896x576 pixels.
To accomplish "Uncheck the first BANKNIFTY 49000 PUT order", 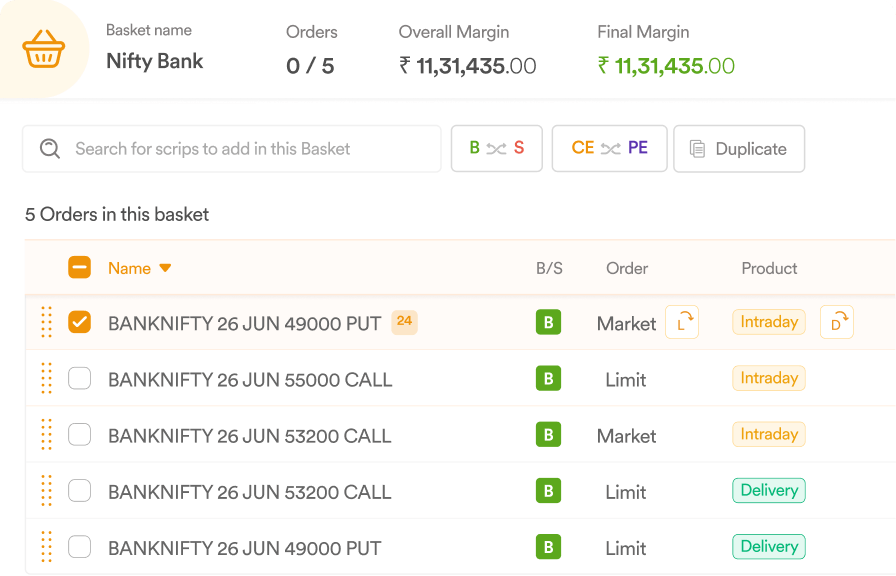I will click(x=79, y=322).
